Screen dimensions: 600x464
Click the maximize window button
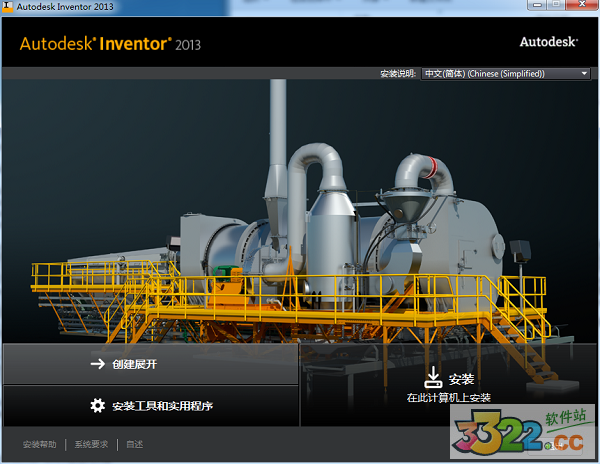556,5
